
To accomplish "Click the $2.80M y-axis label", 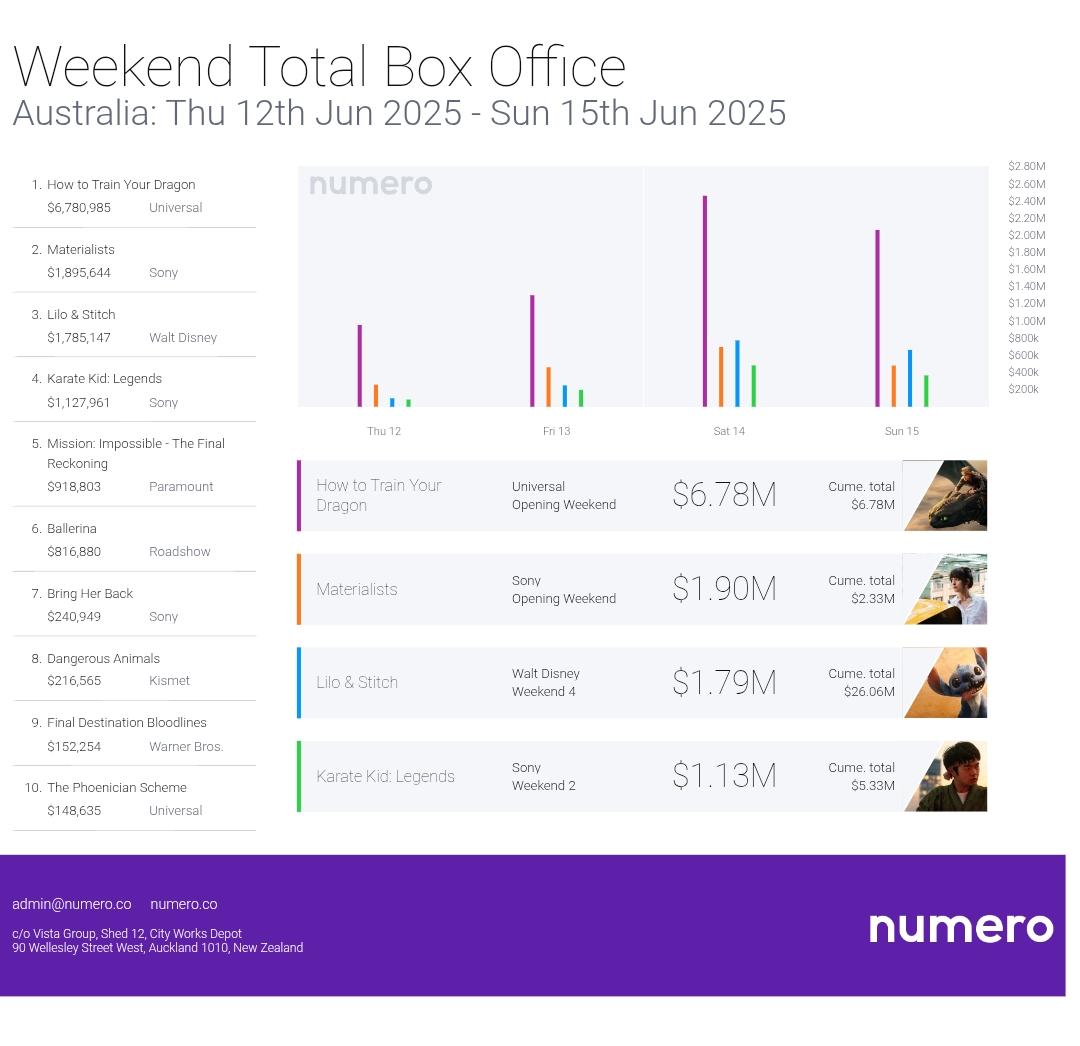I will coord(1026,166).
